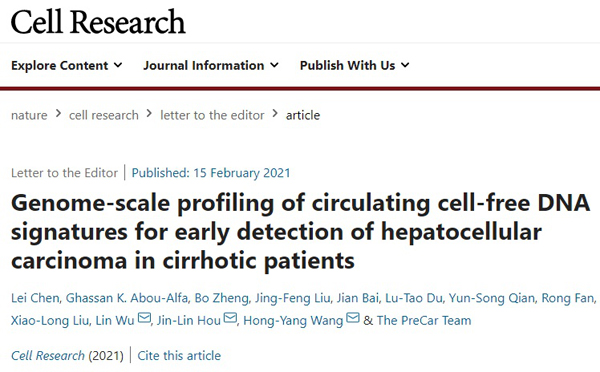Open the Published: 15 February 2021 link
Image resolution: width=600 pixels, height=372 pixels.
[x=211, y=173]
